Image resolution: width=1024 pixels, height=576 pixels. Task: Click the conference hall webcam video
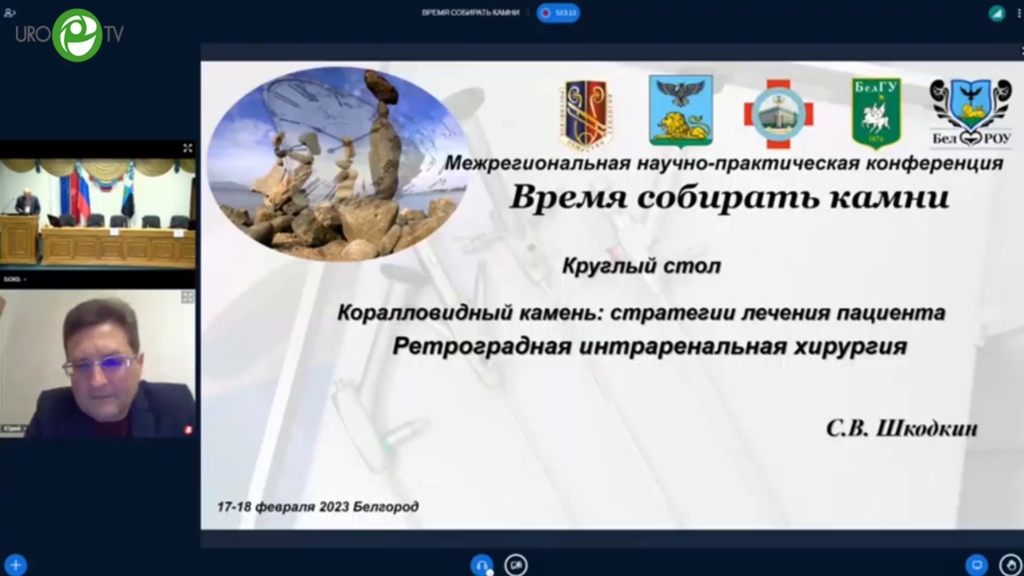coord(98,212)
